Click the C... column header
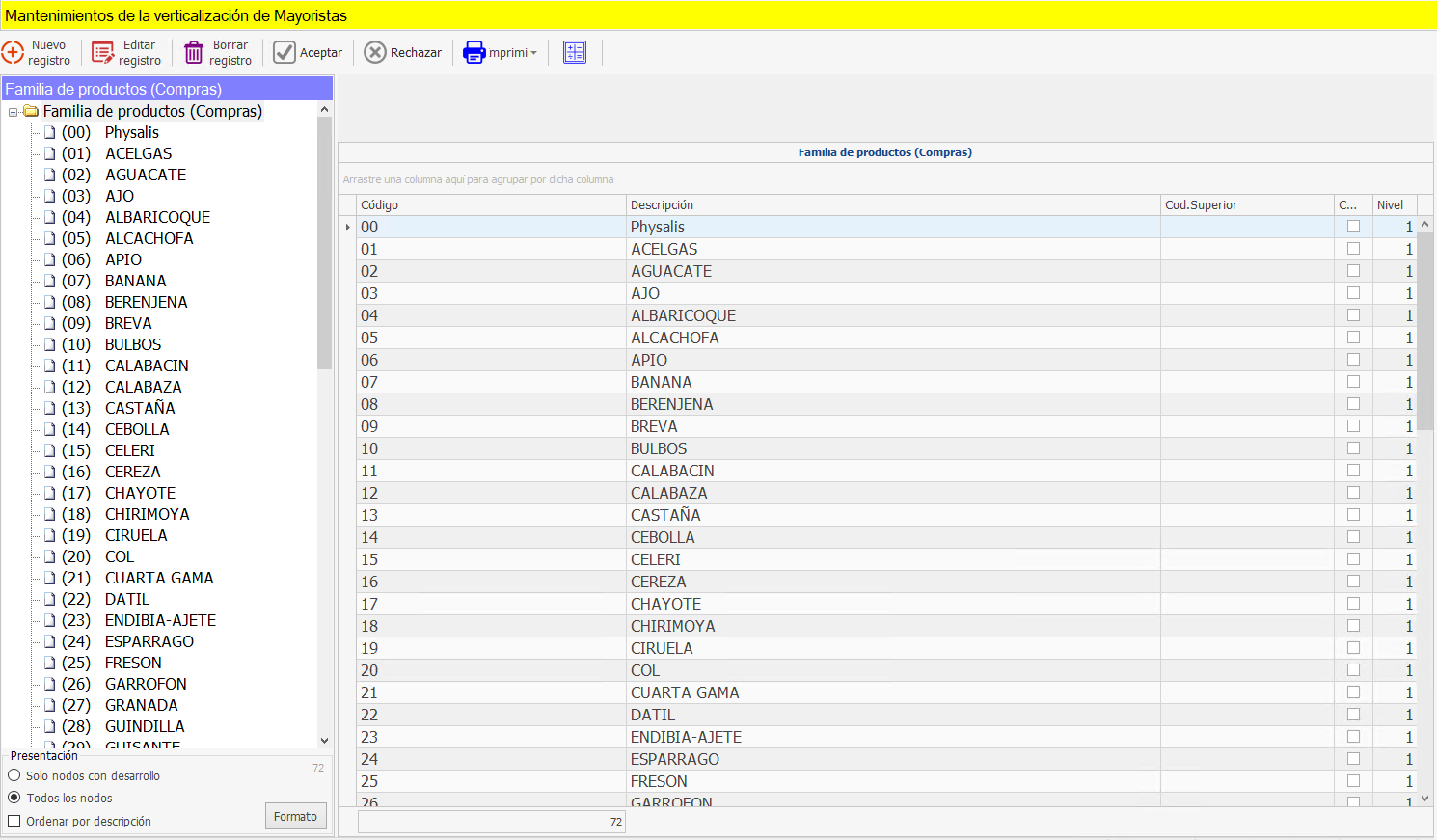The height and width of the screenshot is (840, 1437). (1353, 204)
